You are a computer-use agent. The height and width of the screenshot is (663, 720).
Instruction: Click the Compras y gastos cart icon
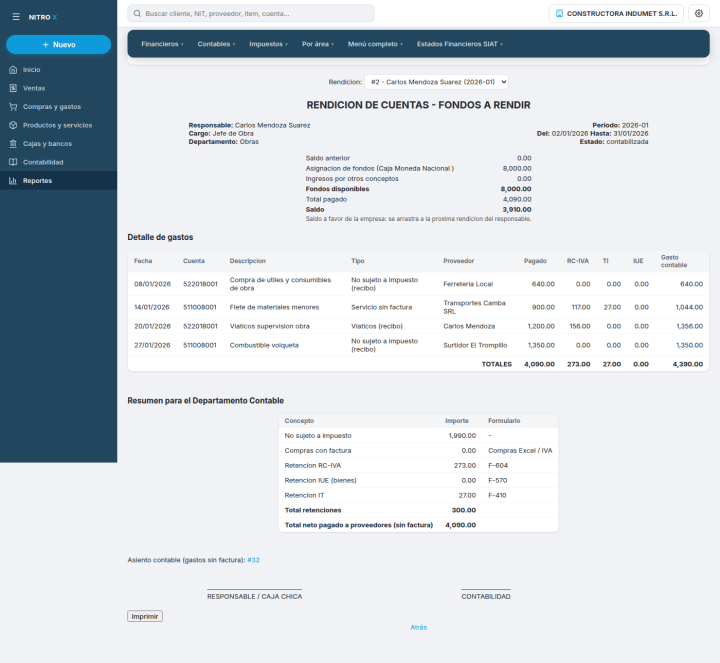click(x=13, y=107)
